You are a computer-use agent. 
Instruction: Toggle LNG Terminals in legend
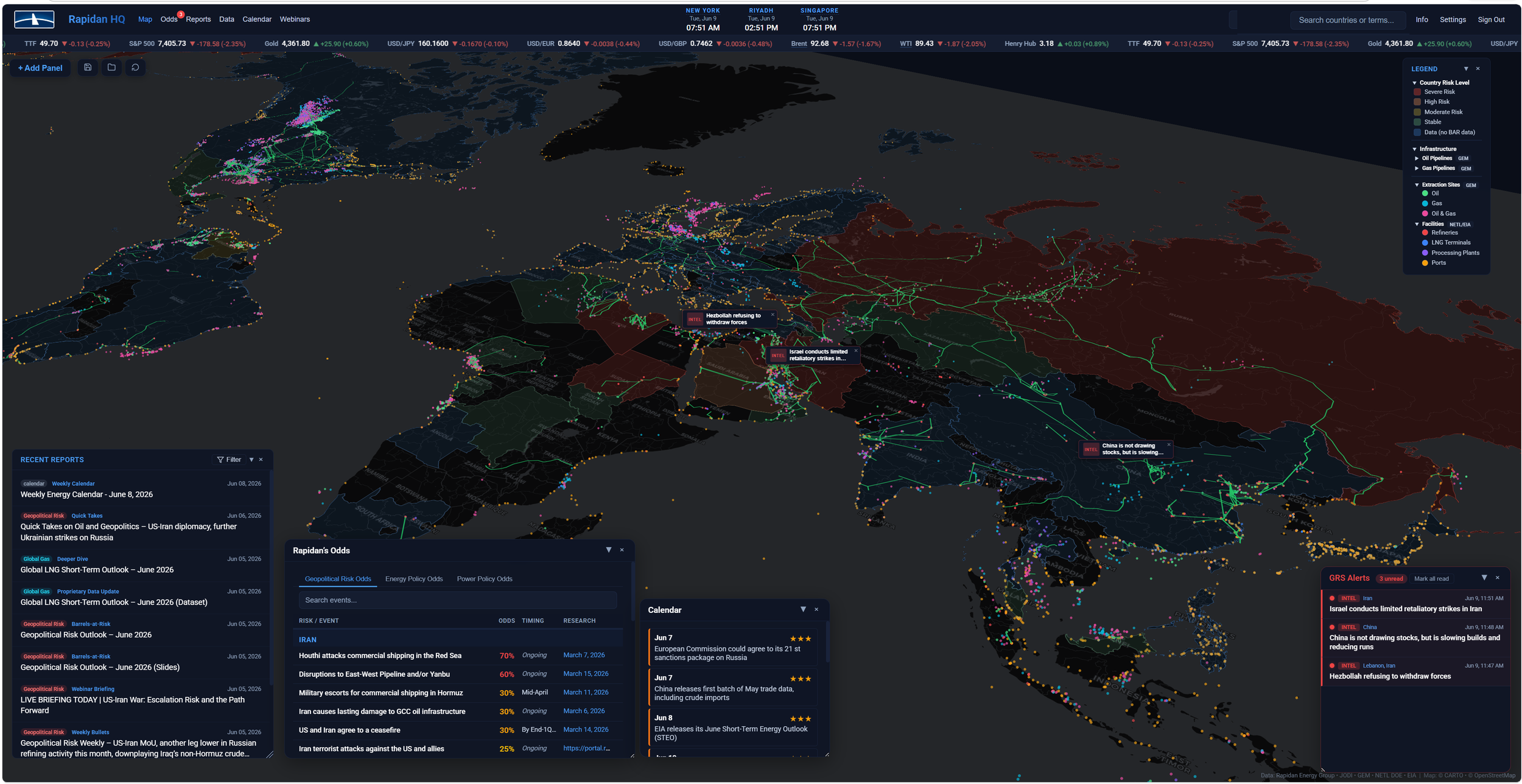pos(1445,242)
